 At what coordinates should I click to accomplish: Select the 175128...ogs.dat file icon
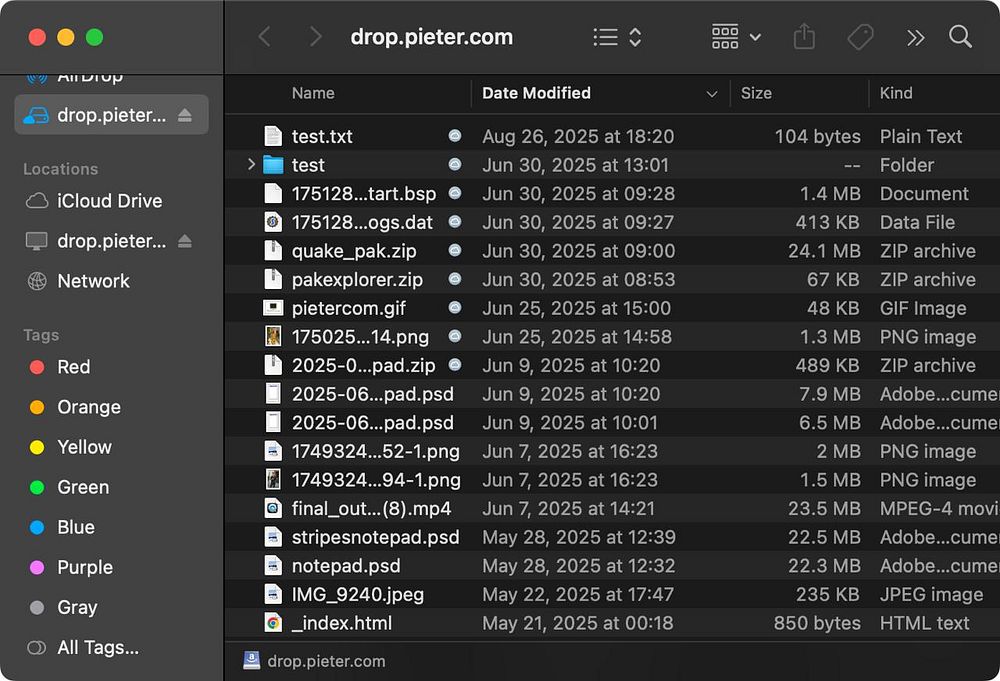pos(273,222)
